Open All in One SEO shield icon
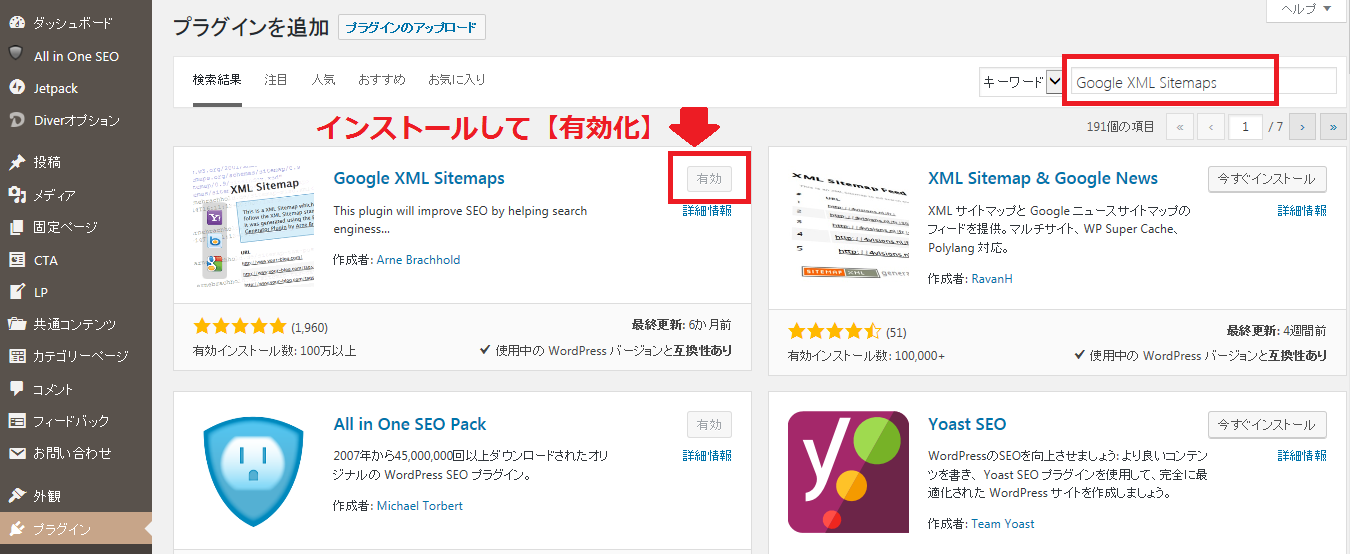The height and width of the screenshot is (554, 1350). point(16,55)
